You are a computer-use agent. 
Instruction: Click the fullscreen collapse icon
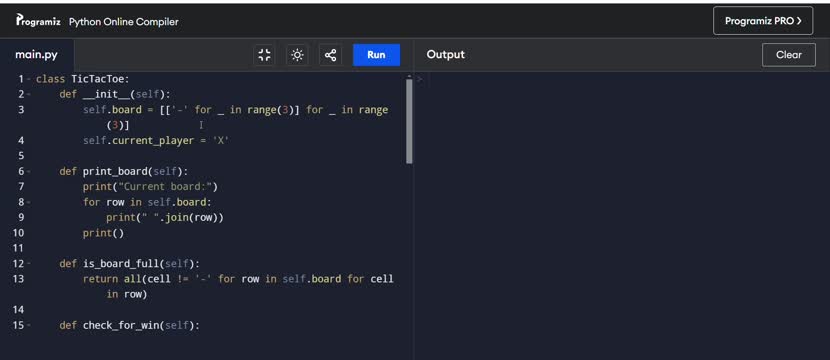264,55
